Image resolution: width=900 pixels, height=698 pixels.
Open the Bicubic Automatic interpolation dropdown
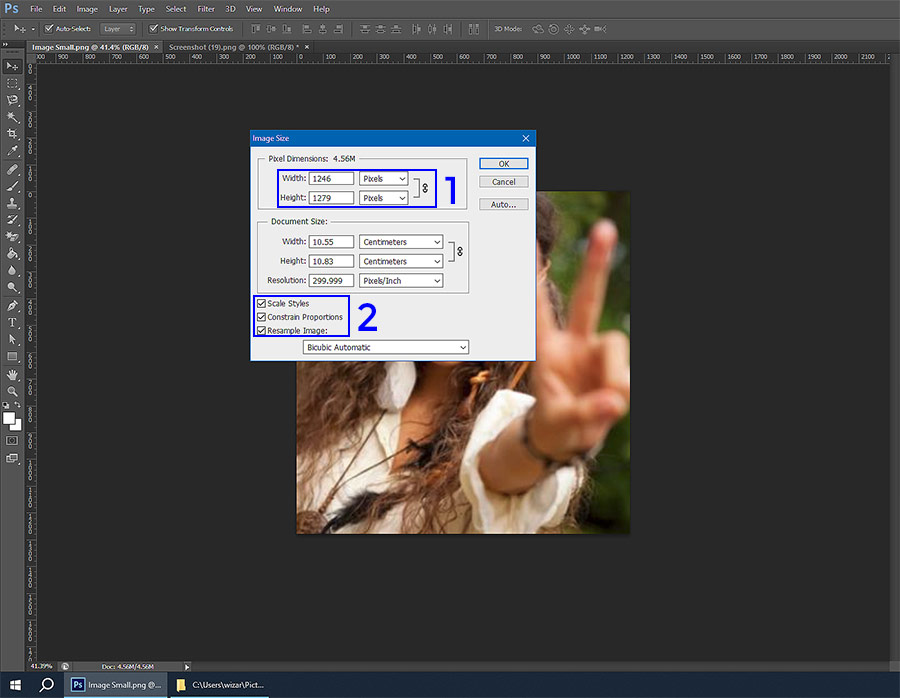(385, 347)
